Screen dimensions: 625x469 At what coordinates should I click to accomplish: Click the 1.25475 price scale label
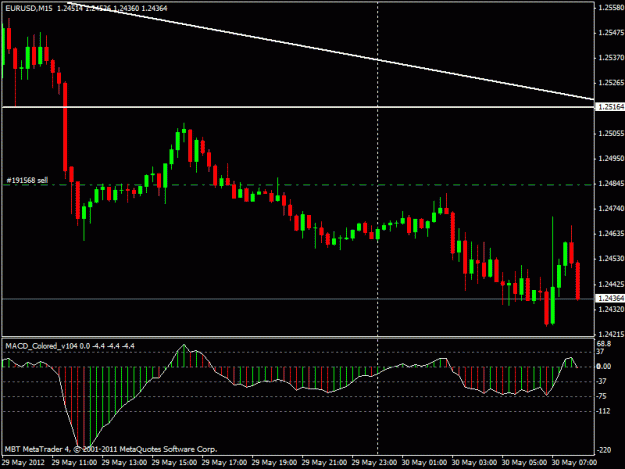tap(611, 33)
